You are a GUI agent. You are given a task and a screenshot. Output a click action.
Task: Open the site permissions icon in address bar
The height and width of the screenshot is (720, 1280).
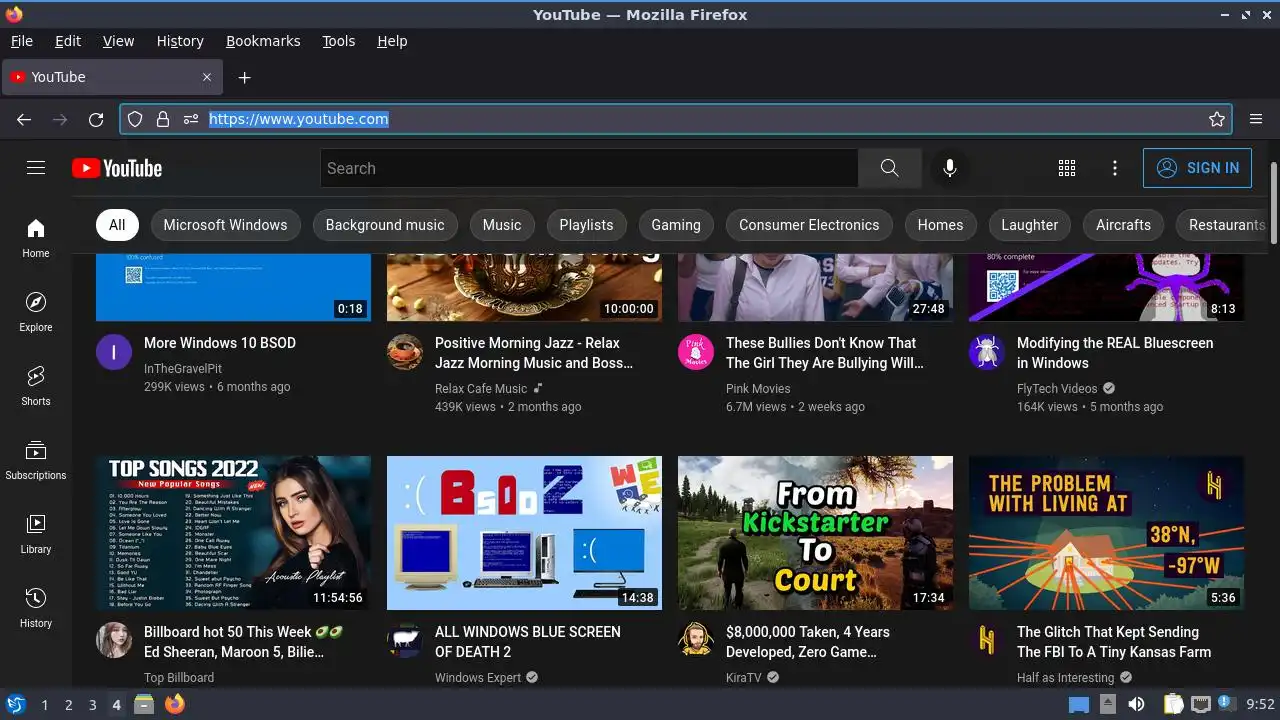pyautogui.click(x=191, y=119)
